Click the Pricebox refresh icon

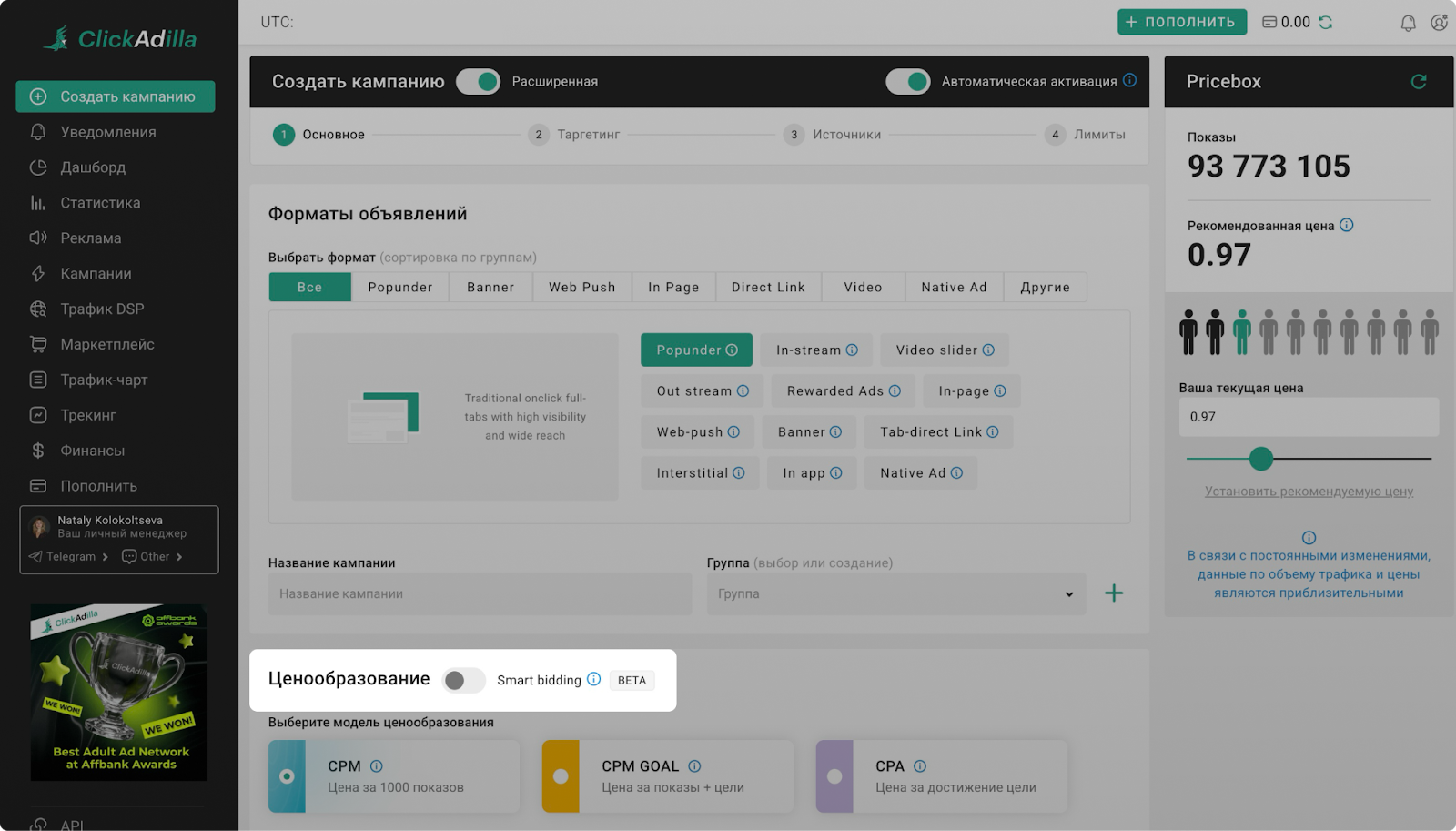point(1418,82)
